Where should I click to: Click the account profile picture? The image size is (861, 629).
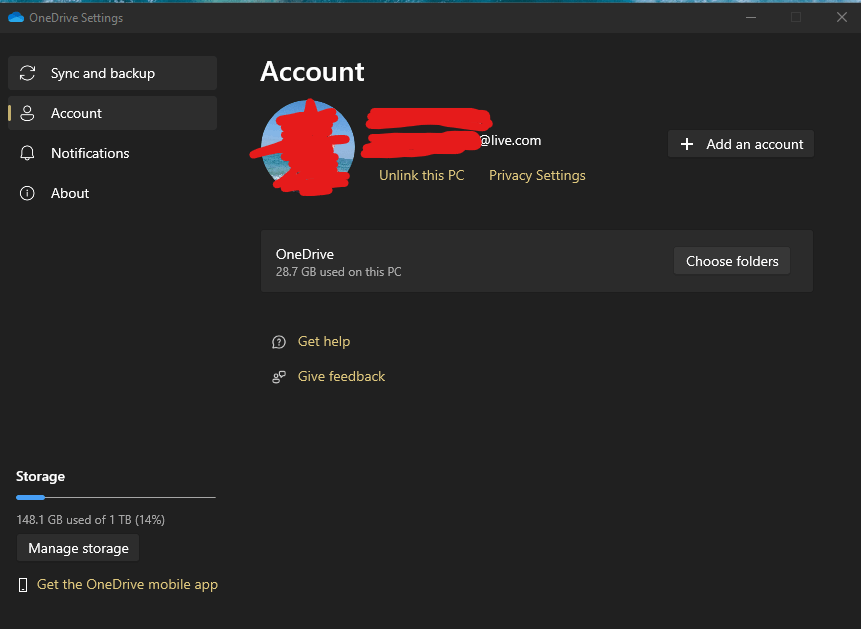[308, 146]
